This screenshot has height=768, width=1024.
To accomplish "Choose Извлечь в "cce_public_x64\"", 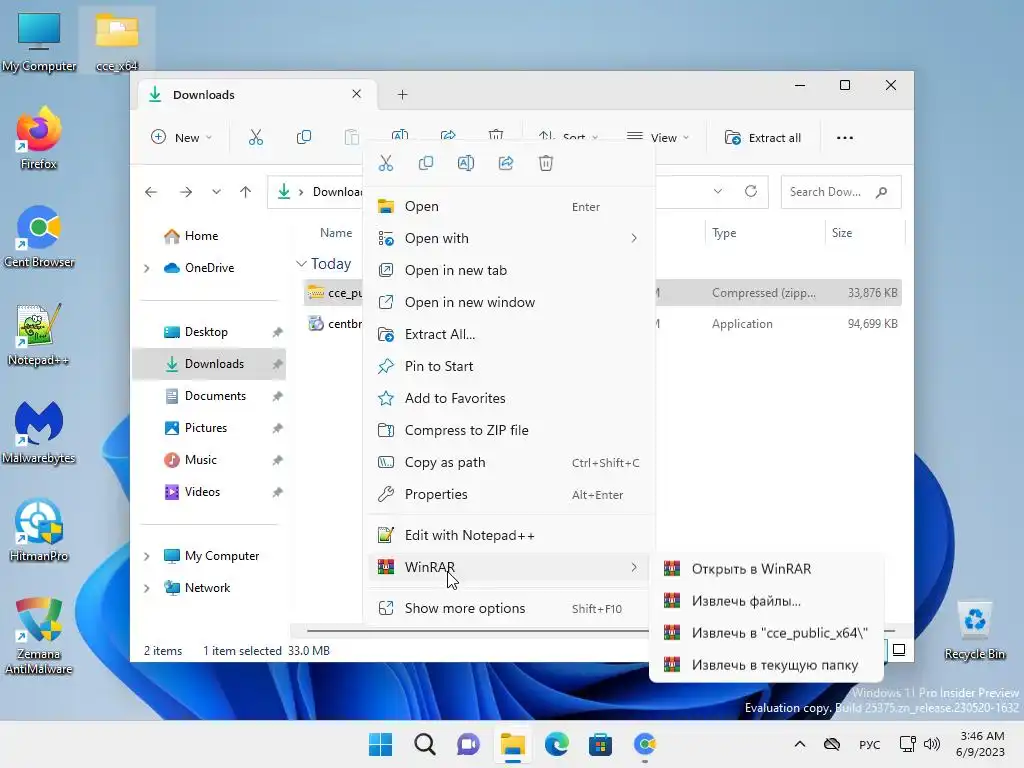I will click(767, 633).
